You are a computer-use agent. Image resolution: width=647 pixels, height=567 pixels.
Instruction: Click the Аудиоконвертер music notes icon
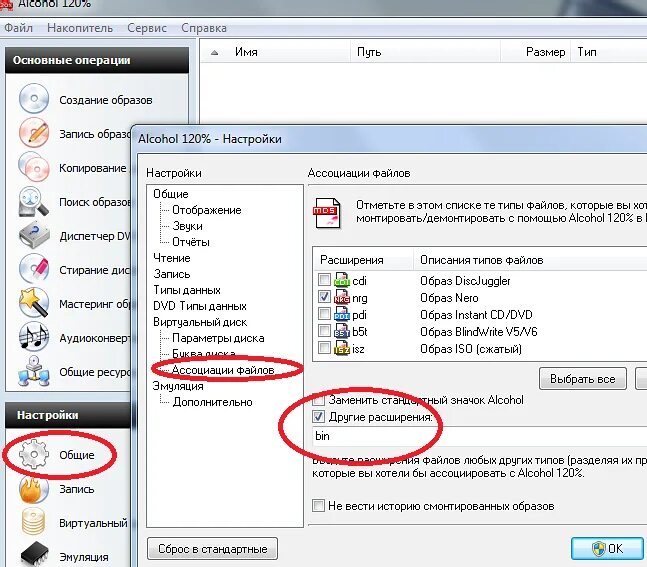(x=34, y=337)
